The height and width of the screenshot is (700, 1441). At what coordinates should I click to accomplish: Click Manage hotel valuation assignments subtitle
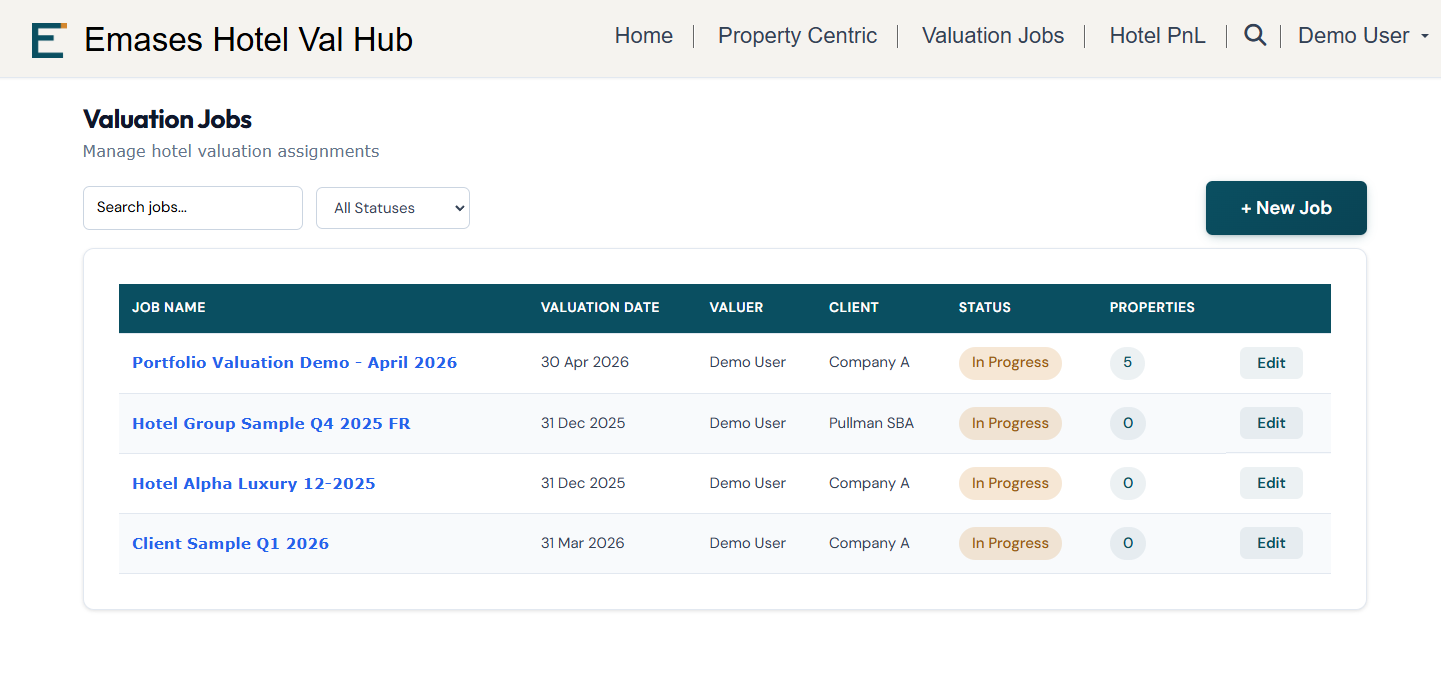point(231,152)
